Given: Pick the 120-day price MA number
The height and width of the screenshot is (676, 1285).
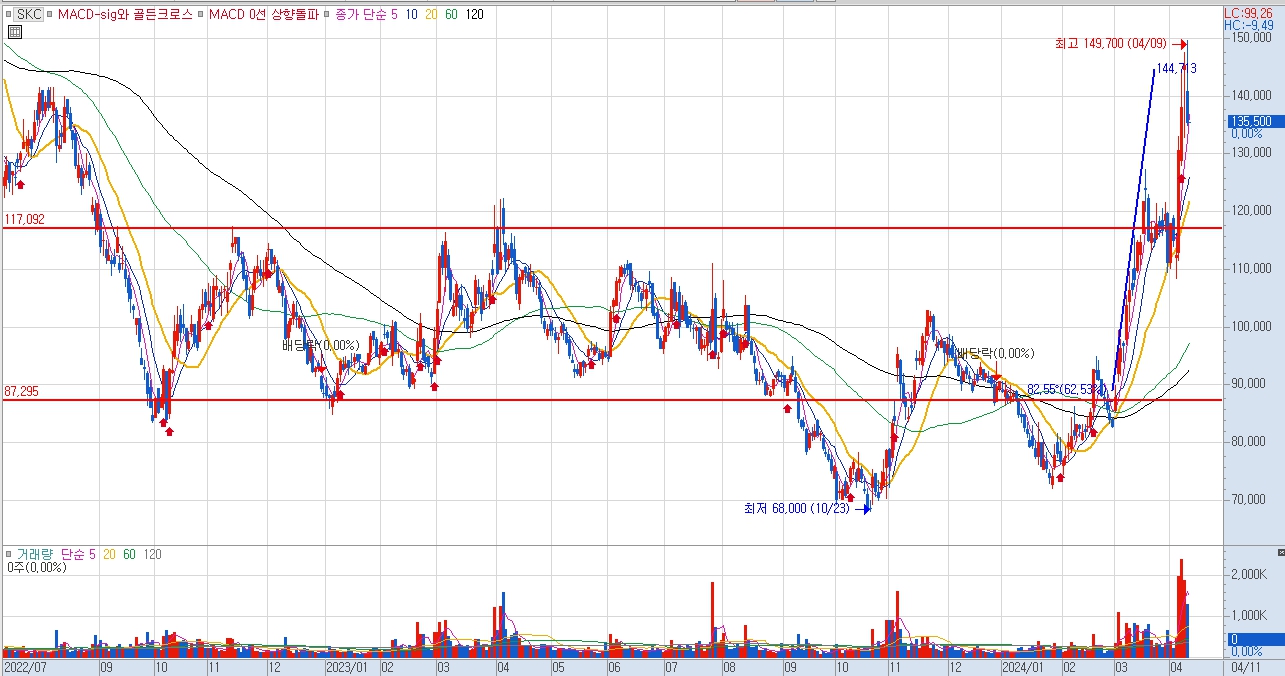Looking at the screenshot, I should pos(476,15).
